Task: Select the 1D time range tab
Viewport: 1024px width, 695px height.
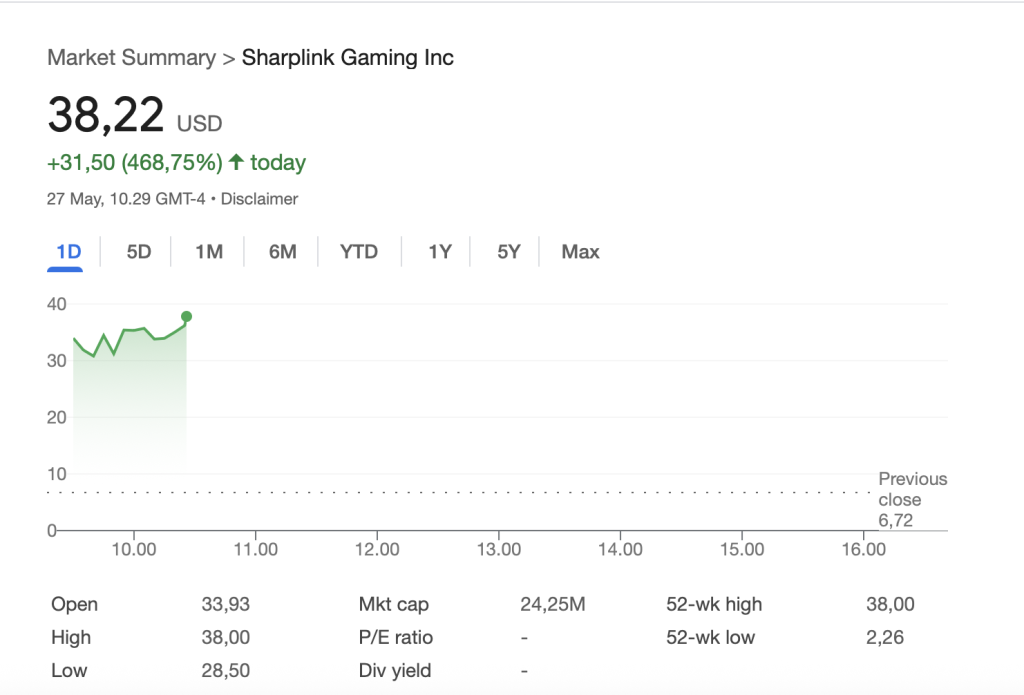Action: [68, 252]
